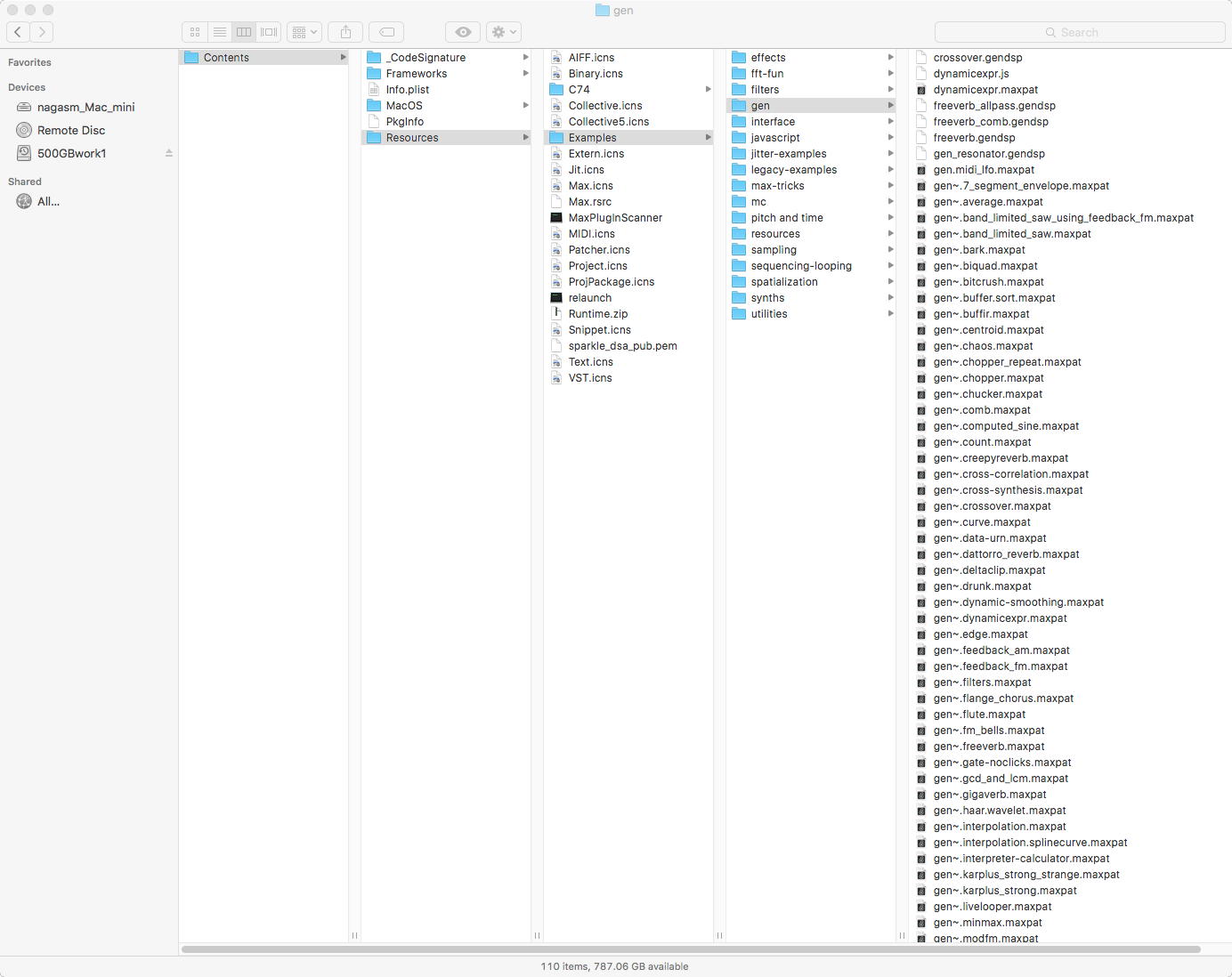Select gen.midi_lfo.maxpat patcher icon

coord(921,169)
